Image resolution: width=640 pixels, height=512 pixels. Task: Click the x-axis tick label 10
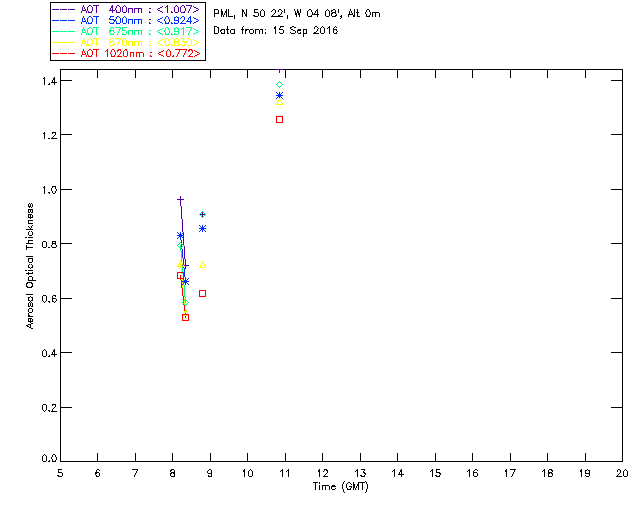coord(247,473)
